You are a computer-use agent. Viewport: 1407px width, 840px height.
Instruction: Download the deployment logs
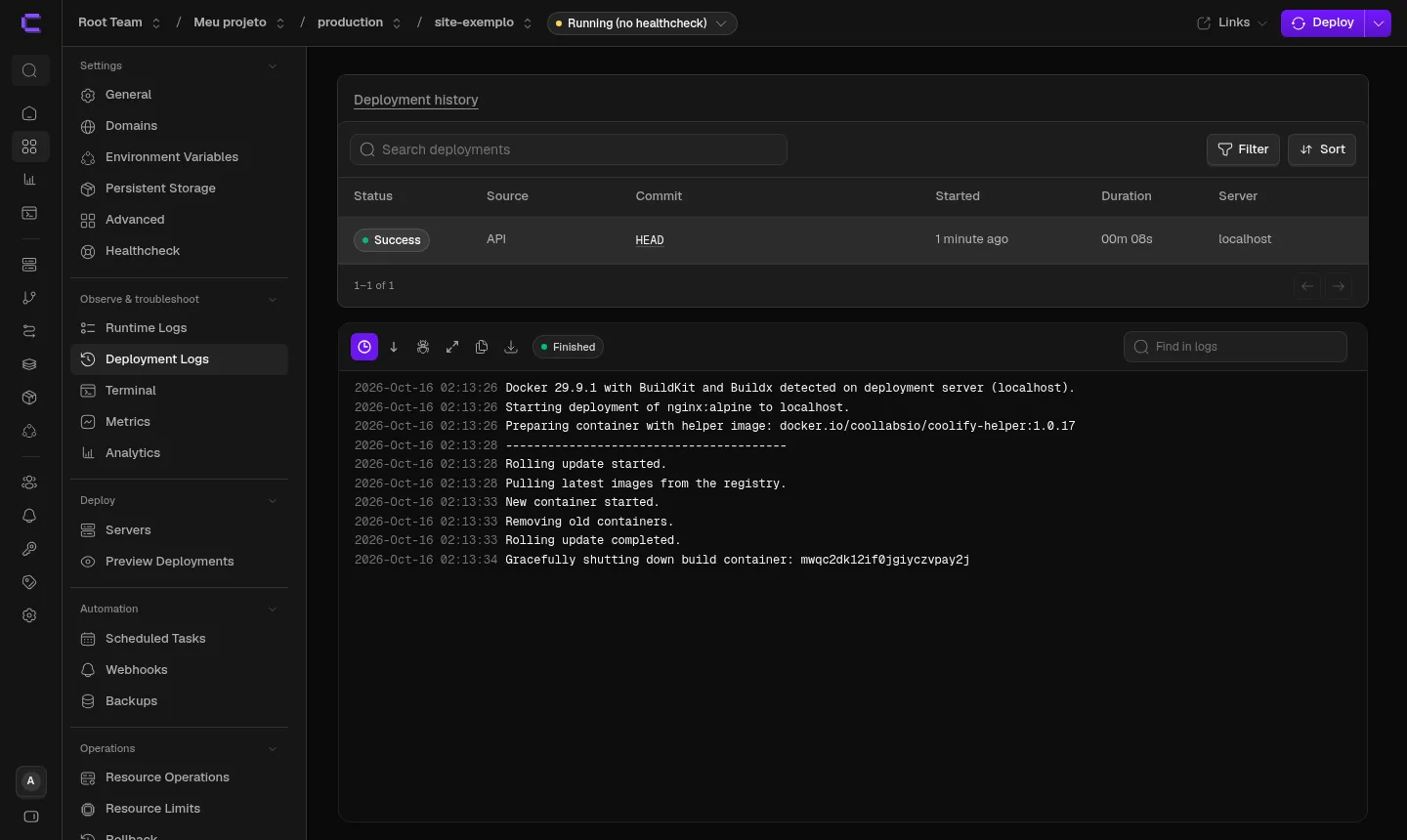click(511, 347)
